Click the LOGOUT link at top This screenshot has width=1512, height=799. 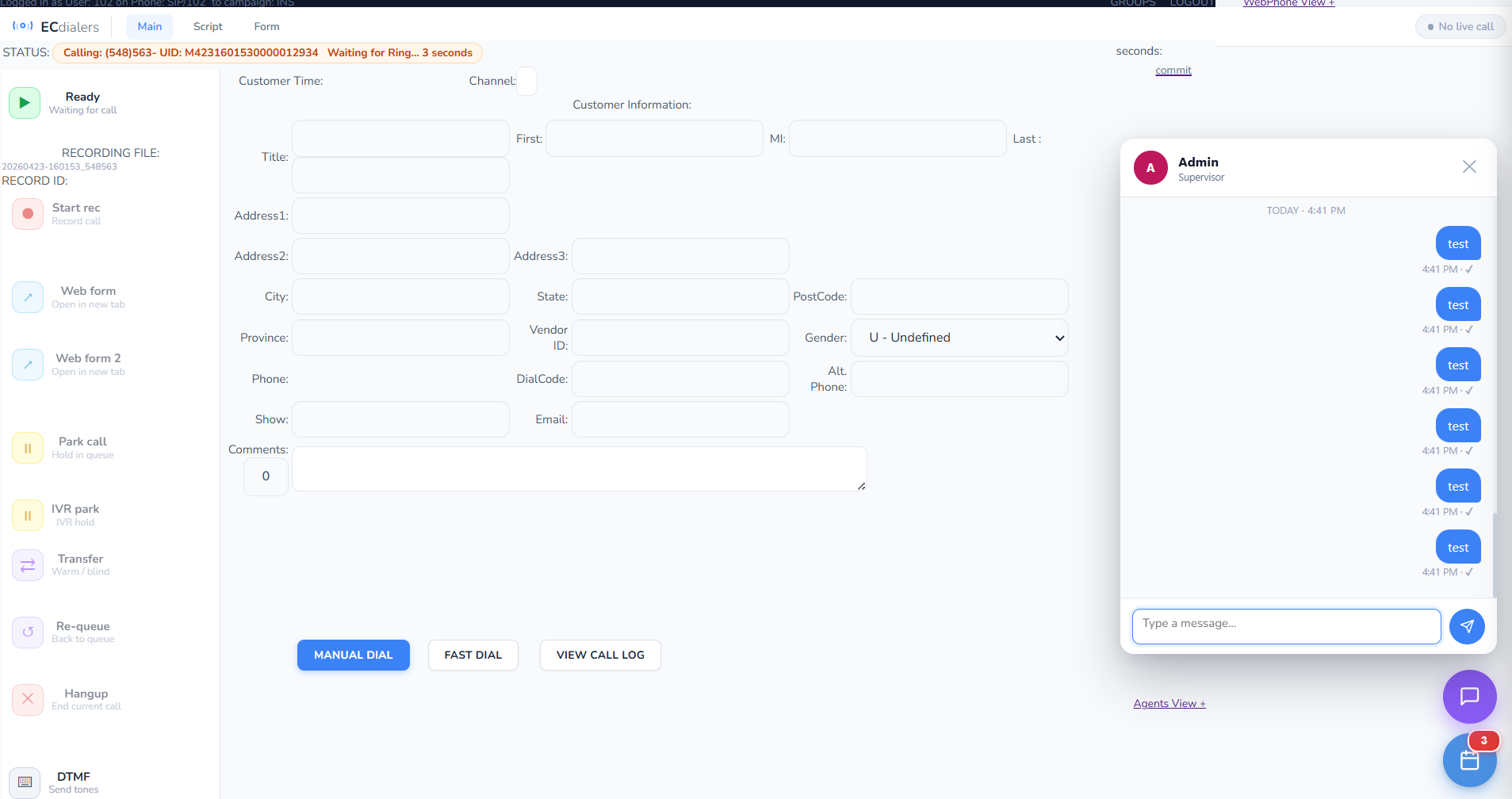coord(1192,3)
